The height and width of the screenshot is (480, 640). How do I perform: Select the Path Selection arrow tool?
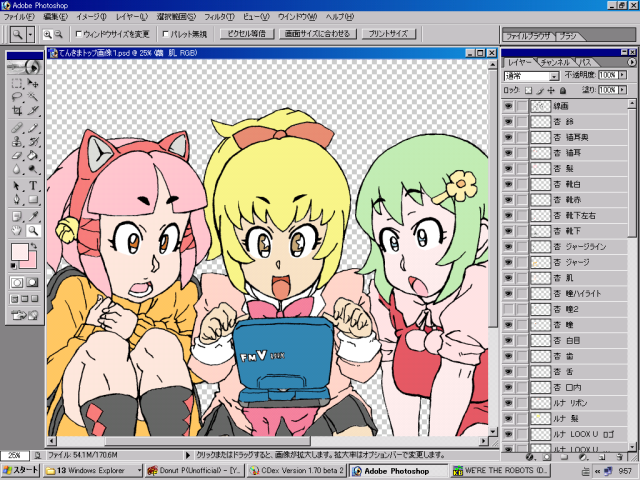tap(17, 186)
